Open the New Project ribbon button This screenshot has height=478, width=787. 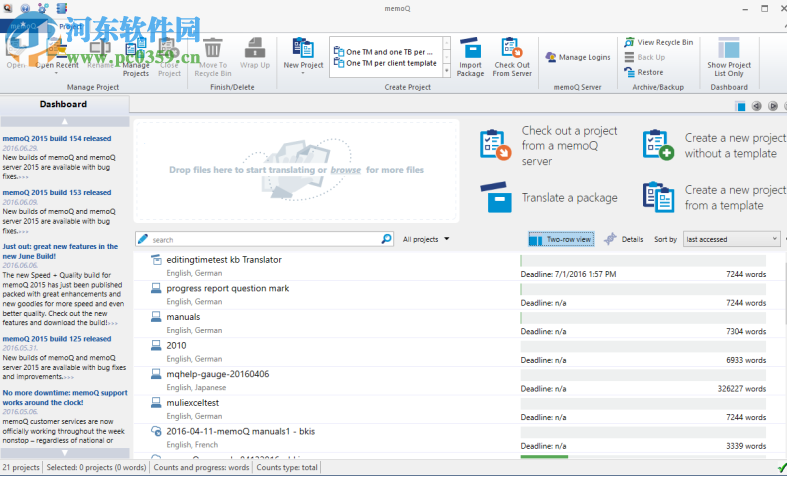pos(303,54)
